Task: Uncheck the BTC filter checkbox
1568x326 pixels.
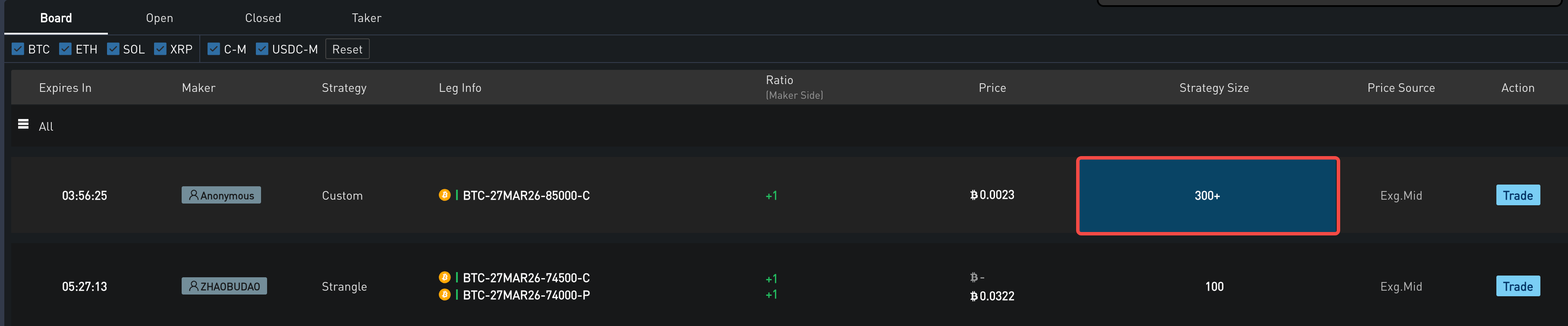Action: point(18,49)
